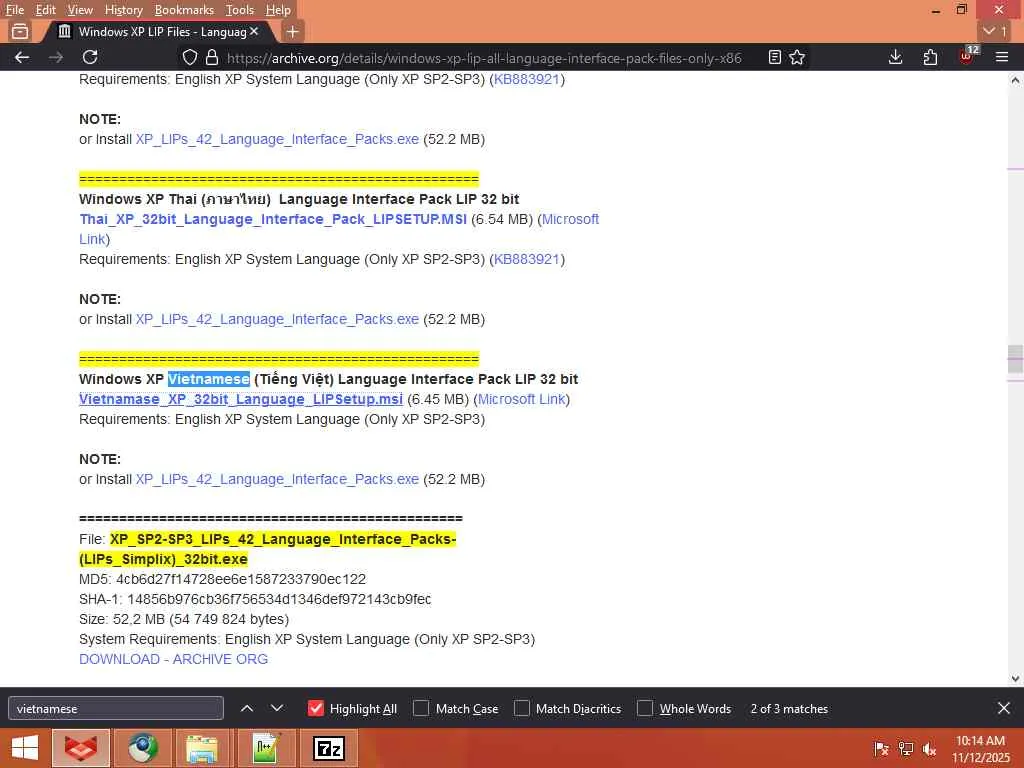
Task: Jump to next find match arrow
Action: coord(277,708)
